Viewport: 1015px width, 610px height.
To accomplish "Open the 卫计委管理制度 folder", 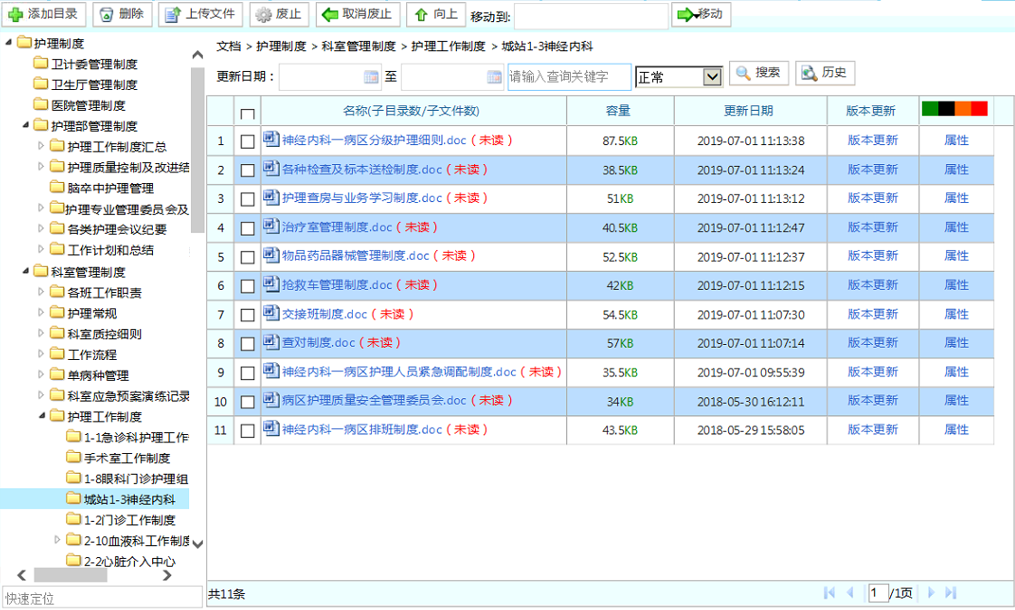I will 93,64.
